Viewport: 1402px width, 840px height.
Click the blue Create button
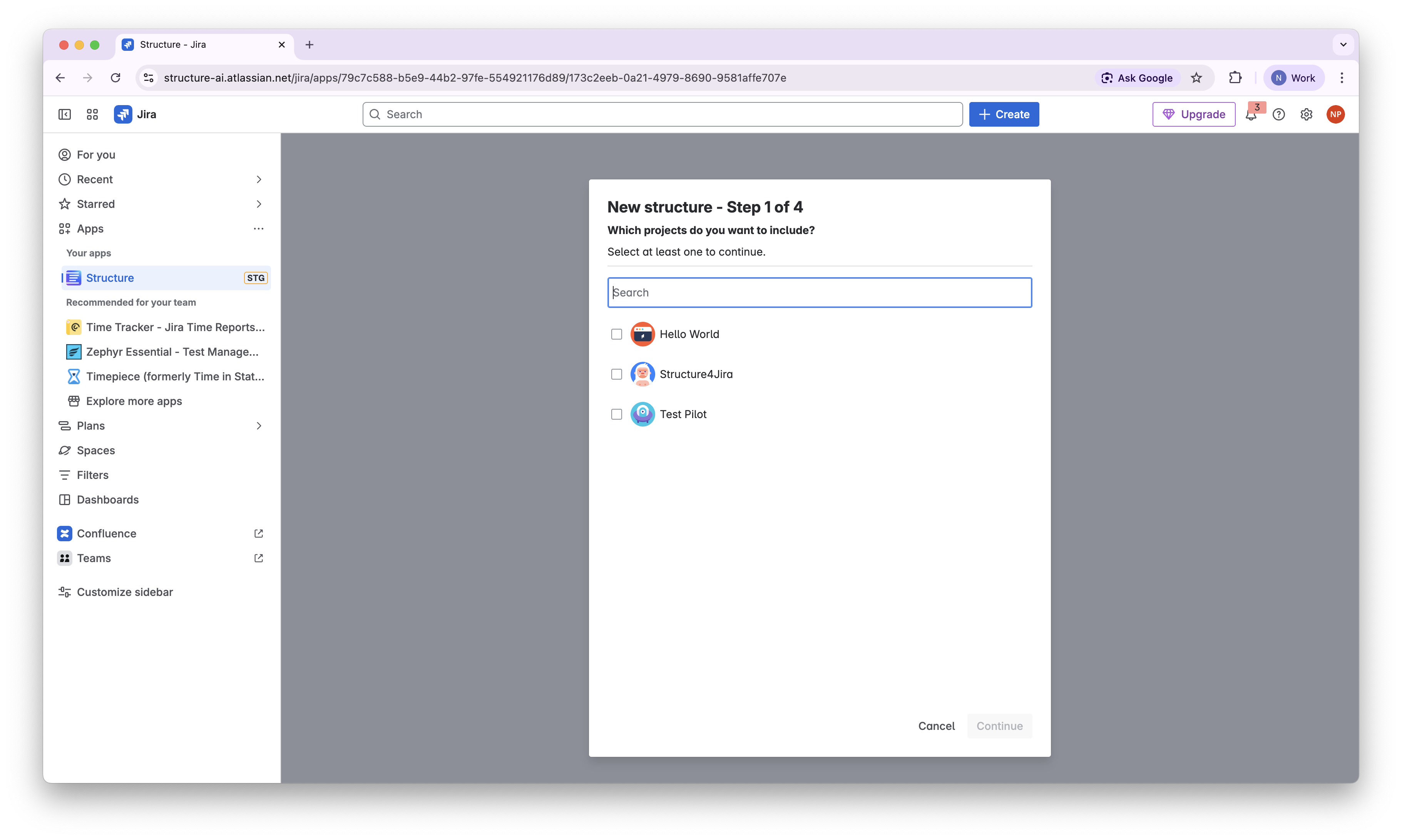tap(1004, 114)
